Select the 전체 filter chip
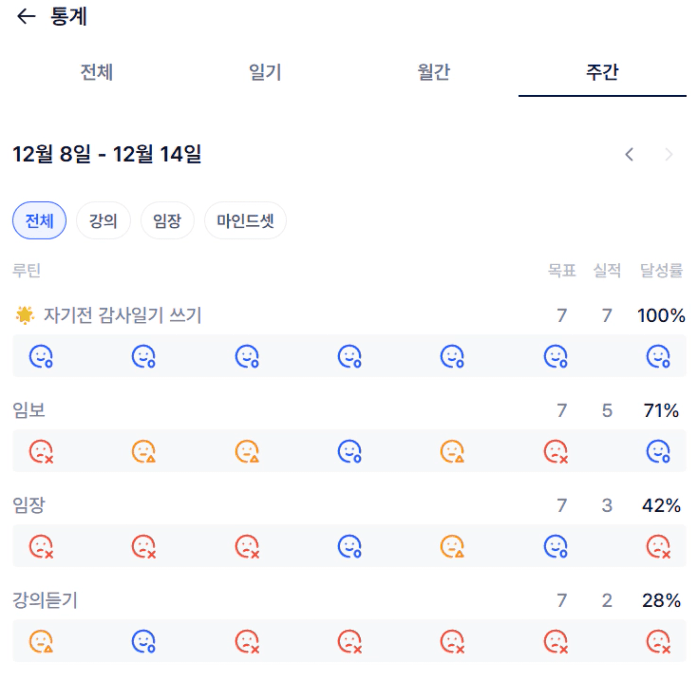The image size is (698, 682). coord(39,221)
